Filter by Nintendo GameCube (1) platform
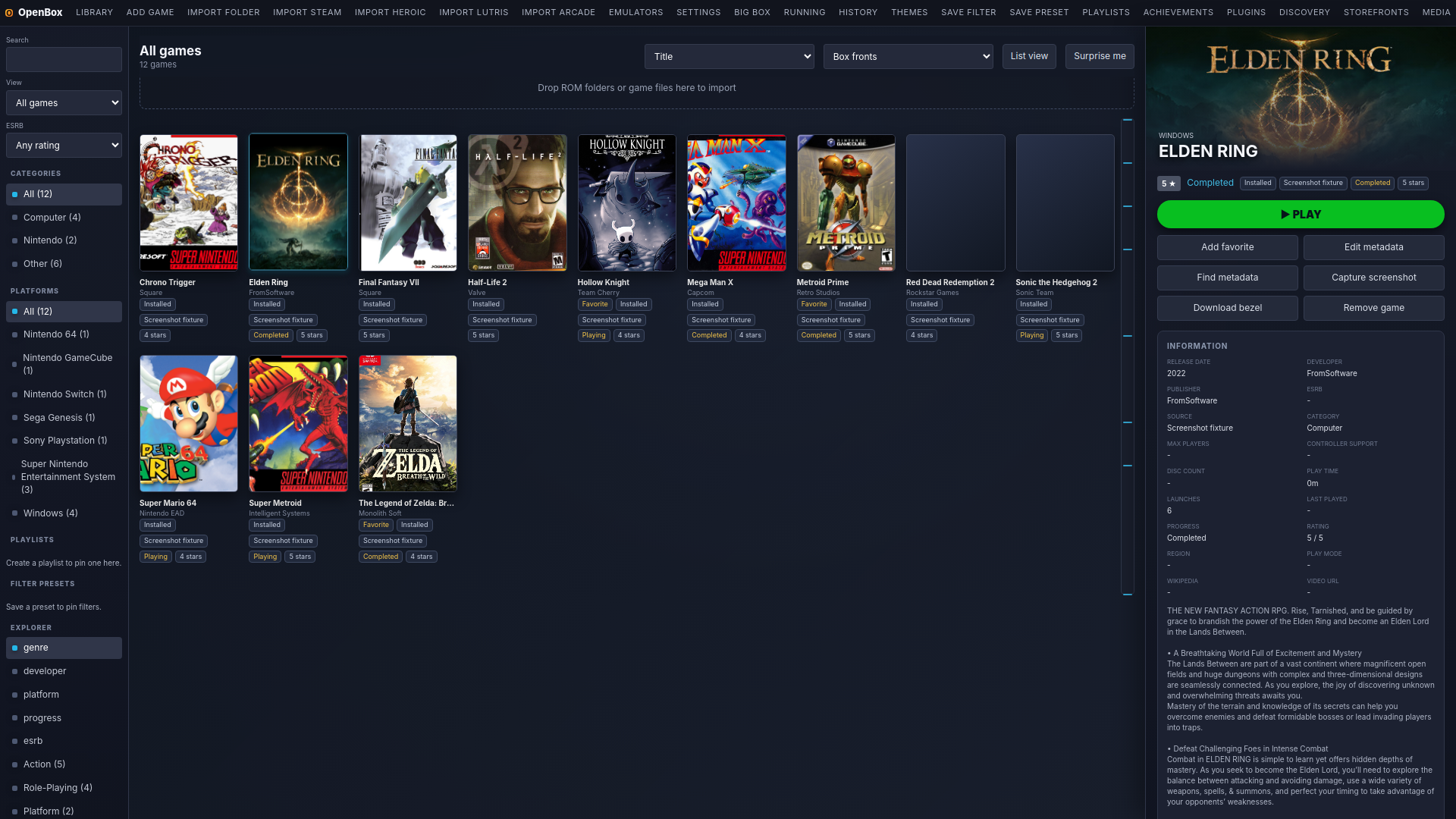 64,364
